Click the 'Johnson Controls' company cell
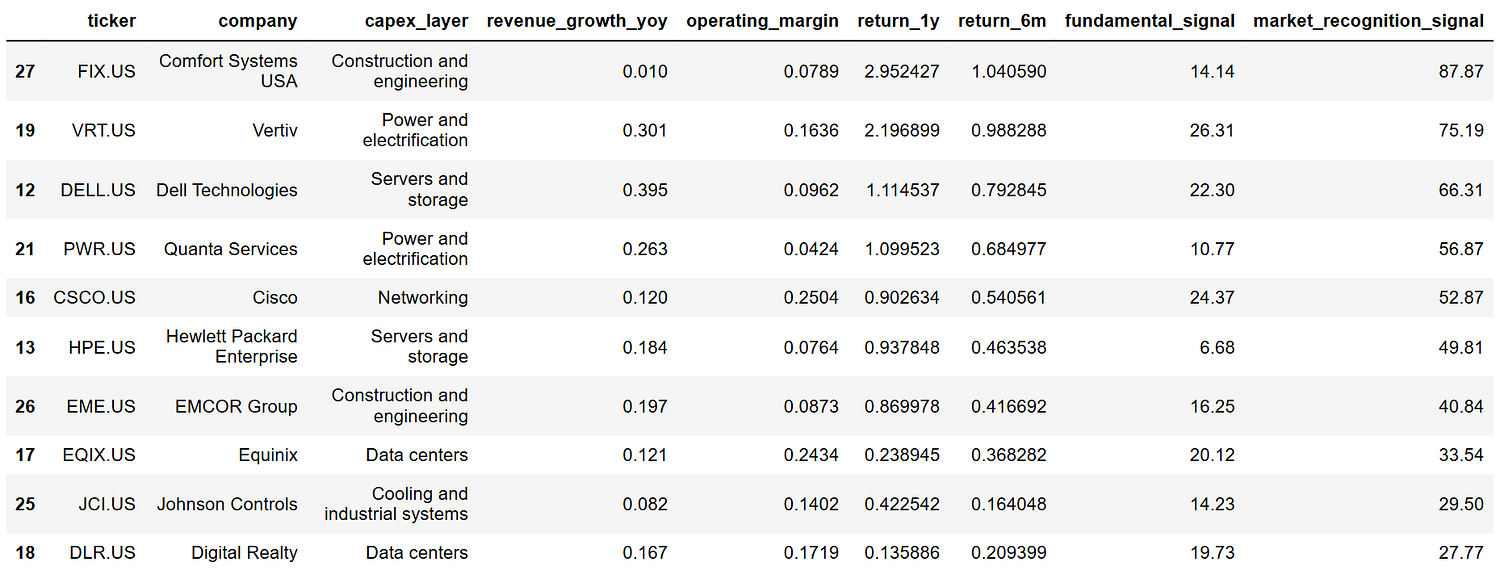1500x579 pixels. point(227,504)
